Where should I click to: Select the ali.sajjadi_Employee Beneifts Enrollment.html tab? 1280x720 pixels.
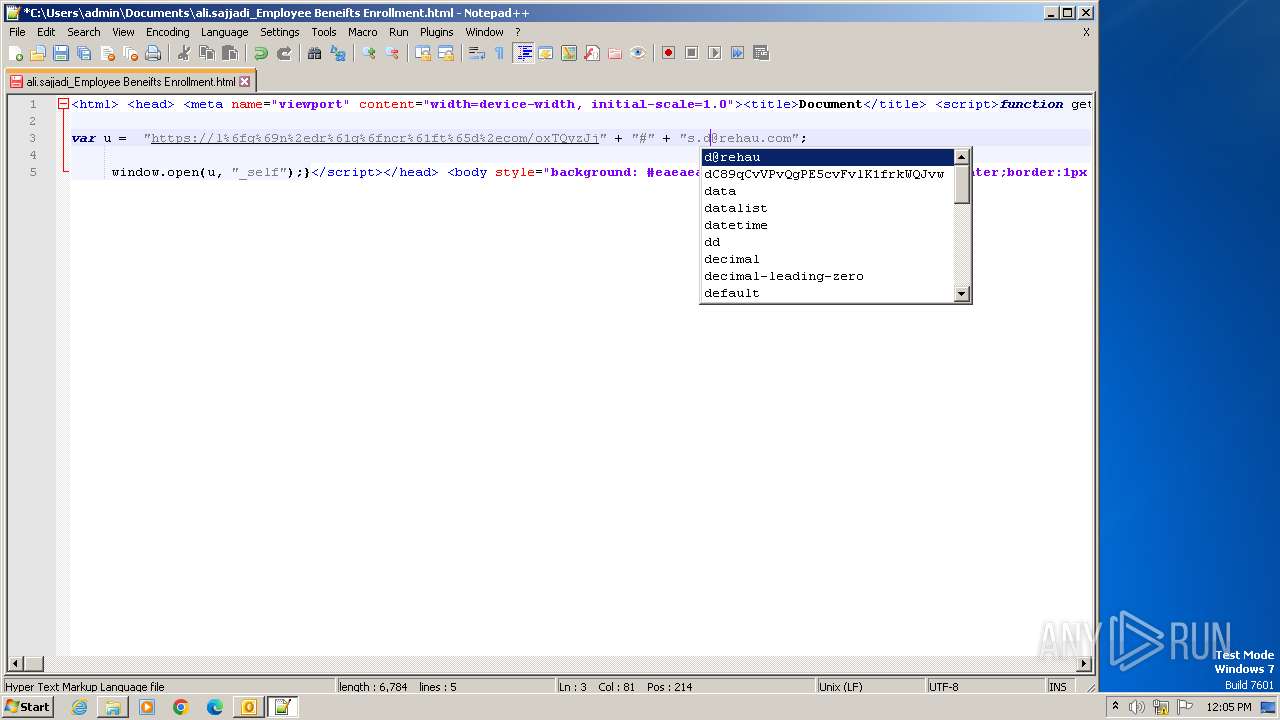(130, 82)
